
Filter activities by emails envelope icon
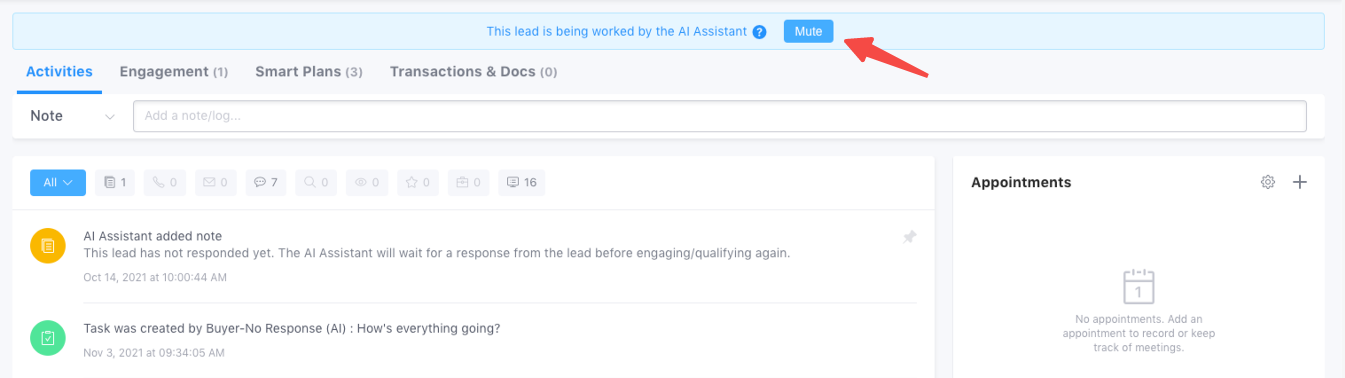[215, 183]
